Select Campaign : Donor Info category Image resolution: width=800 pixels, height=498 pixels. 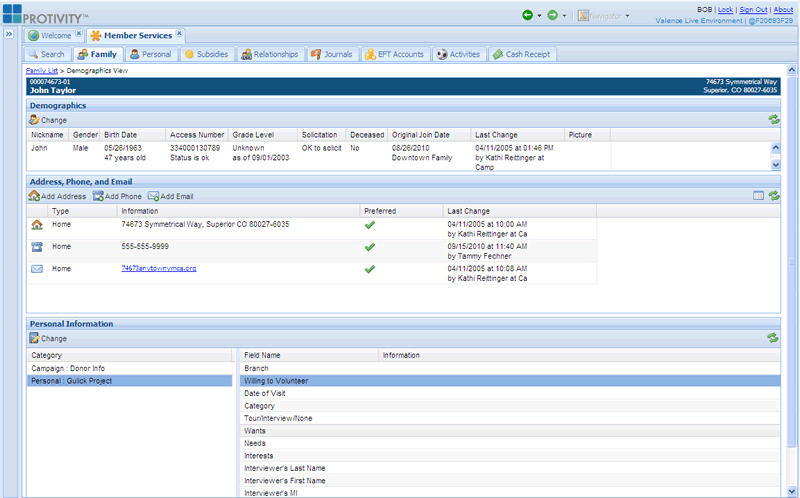point(130,368)
